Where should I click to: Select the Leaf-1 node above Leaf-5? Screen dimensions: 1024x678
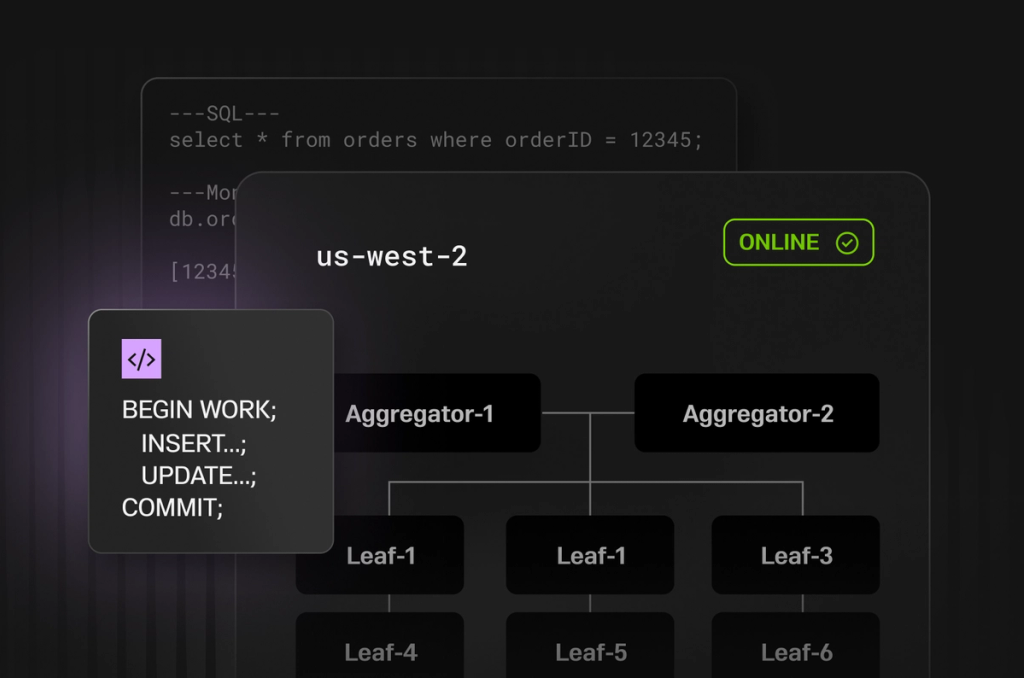[x=590, y=555]
